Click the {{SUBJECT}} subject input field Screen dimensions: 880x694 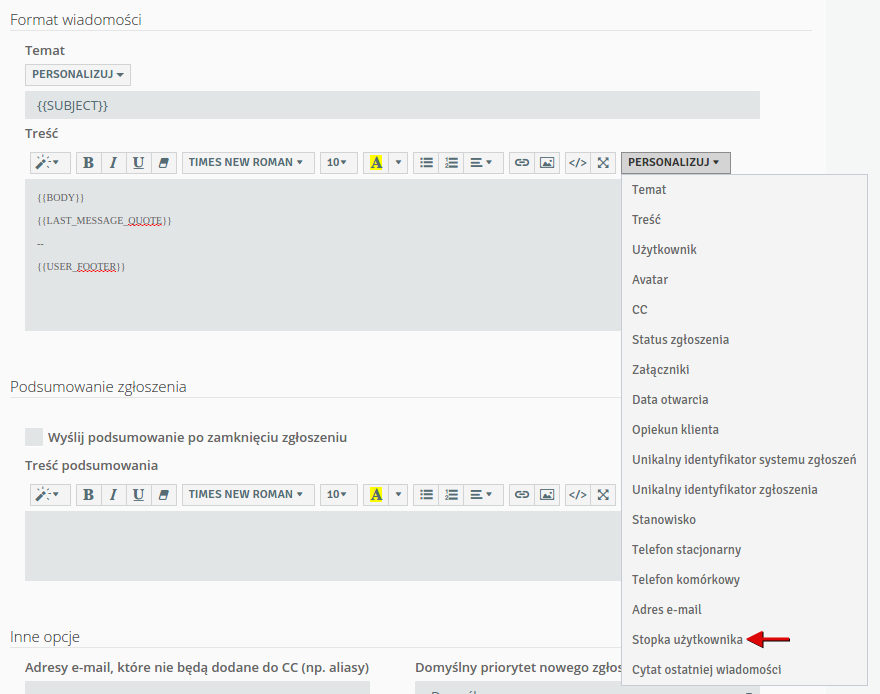click(x=392, y=105)
